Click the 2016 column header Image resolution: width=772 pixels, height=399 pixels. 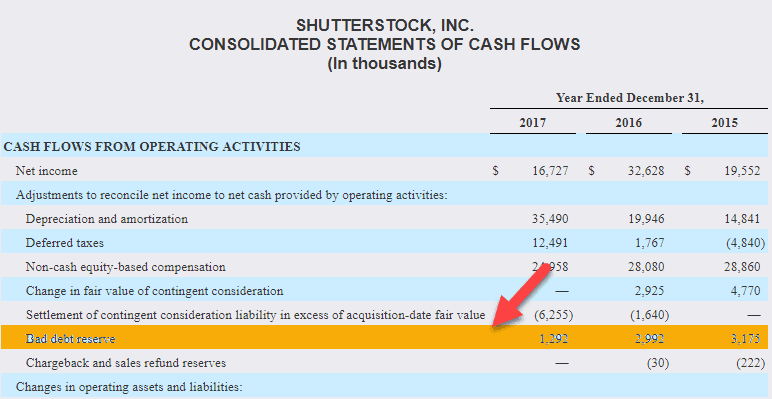(x=628, y=122)
